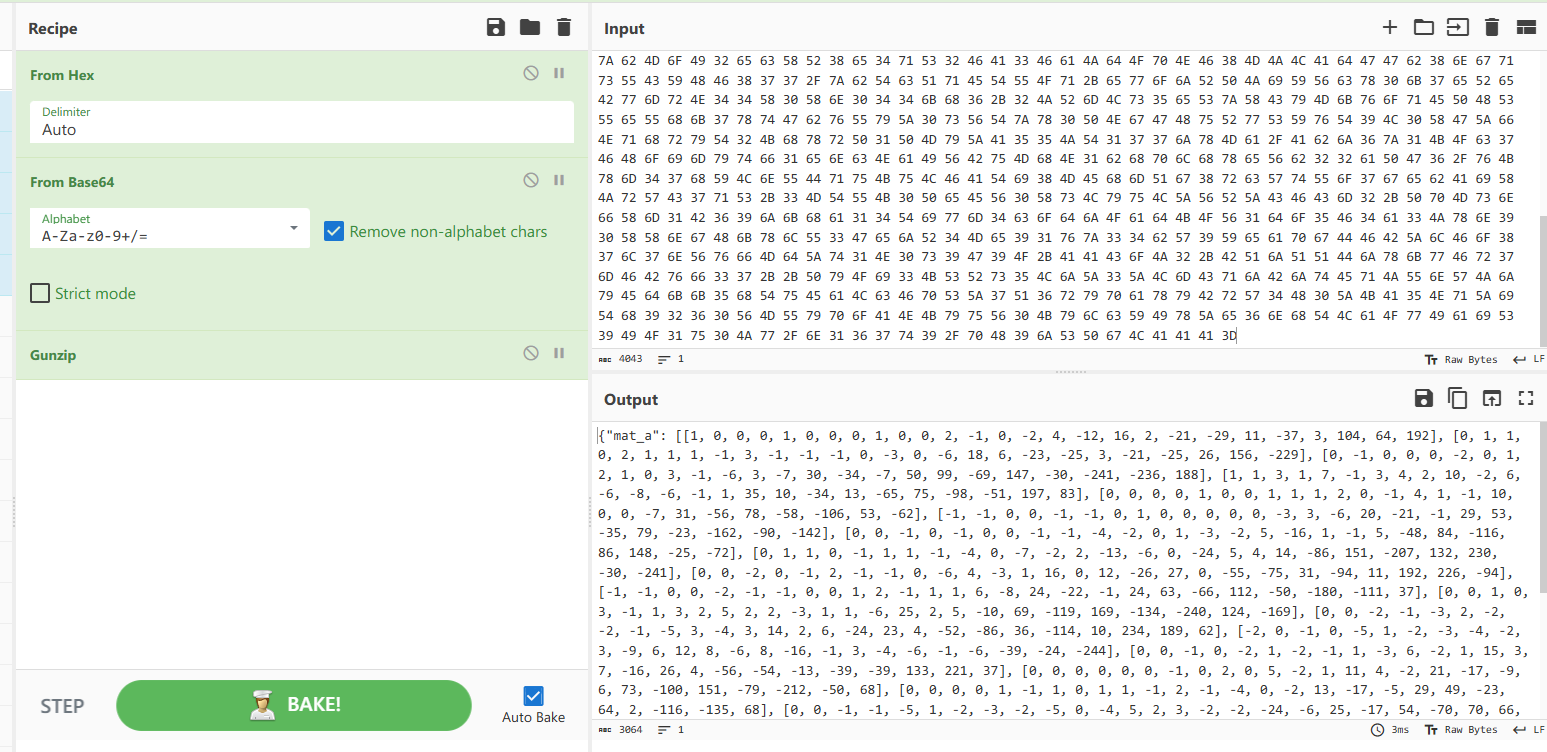Click the BAKE! button
The width and height of the screenshot is (1547, 752).
tap(294, 705)
